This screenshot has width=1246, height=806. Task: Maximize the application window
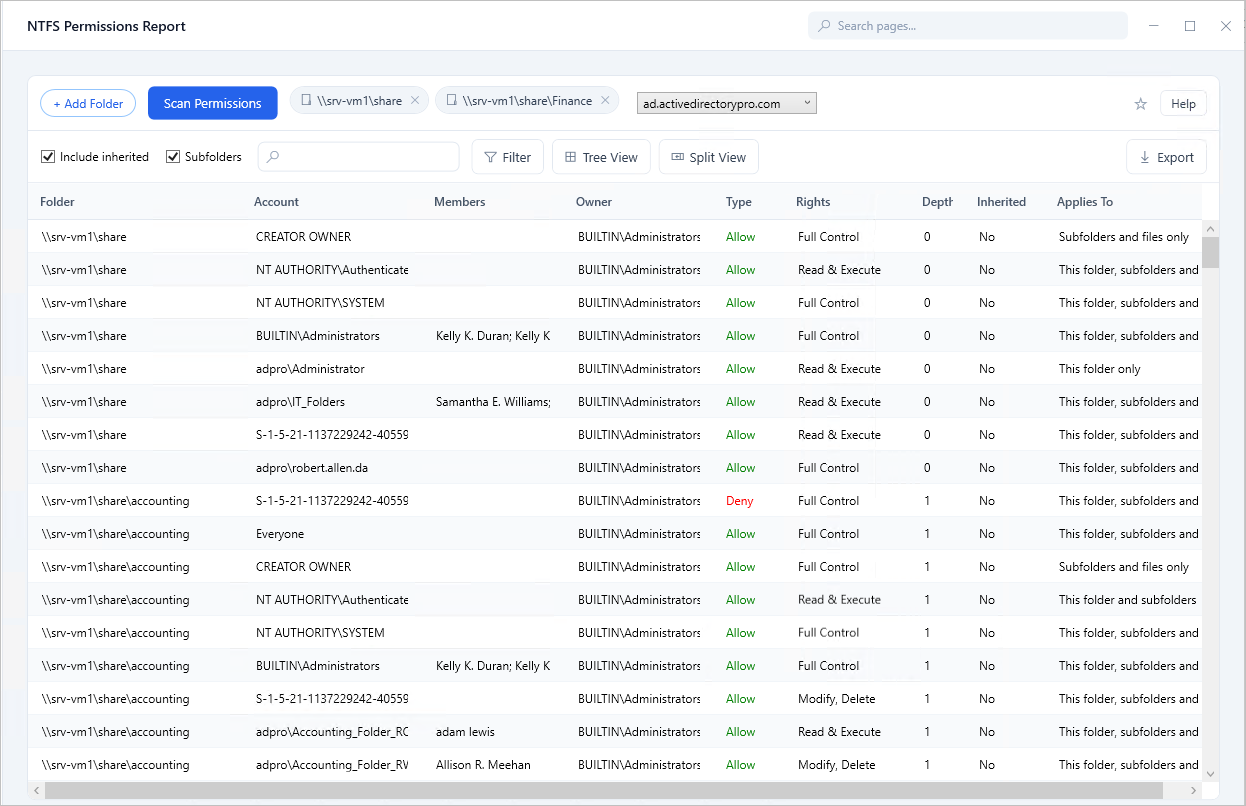click(x=1190, y=26)
